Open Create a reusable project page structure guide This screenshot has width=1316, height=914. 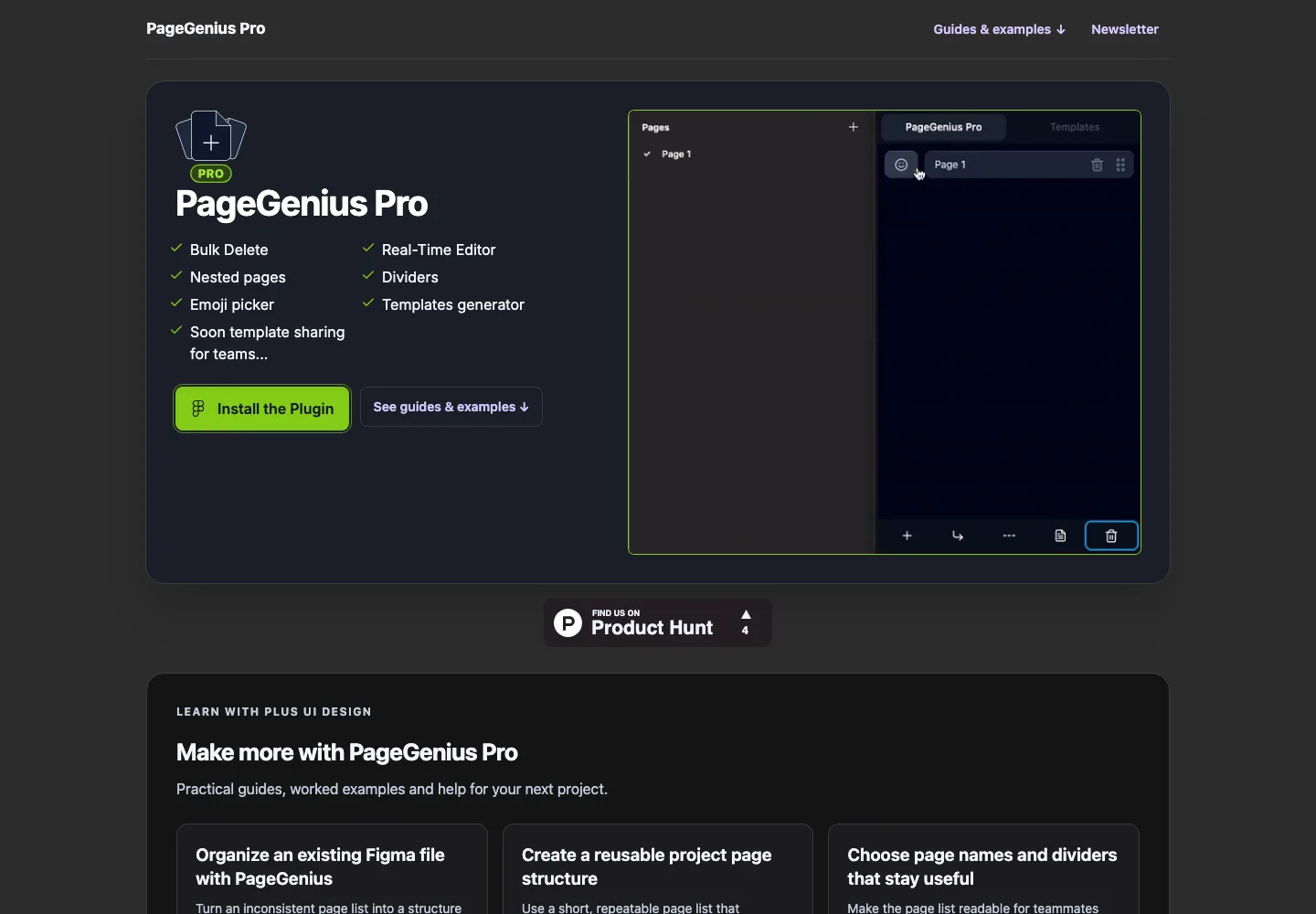point(658,868)
